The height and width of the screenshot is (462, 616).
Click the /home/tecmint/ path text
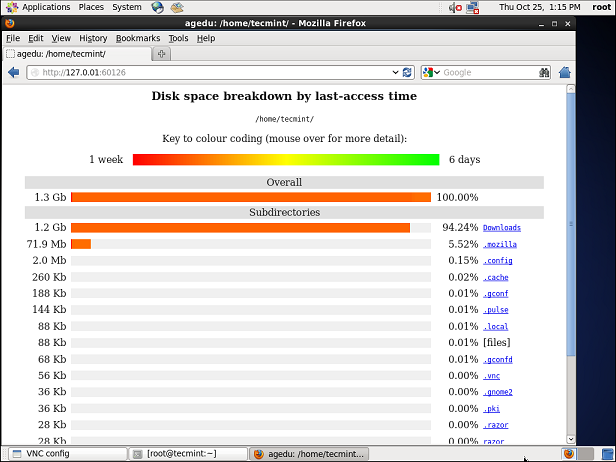[x=284, y=119]
